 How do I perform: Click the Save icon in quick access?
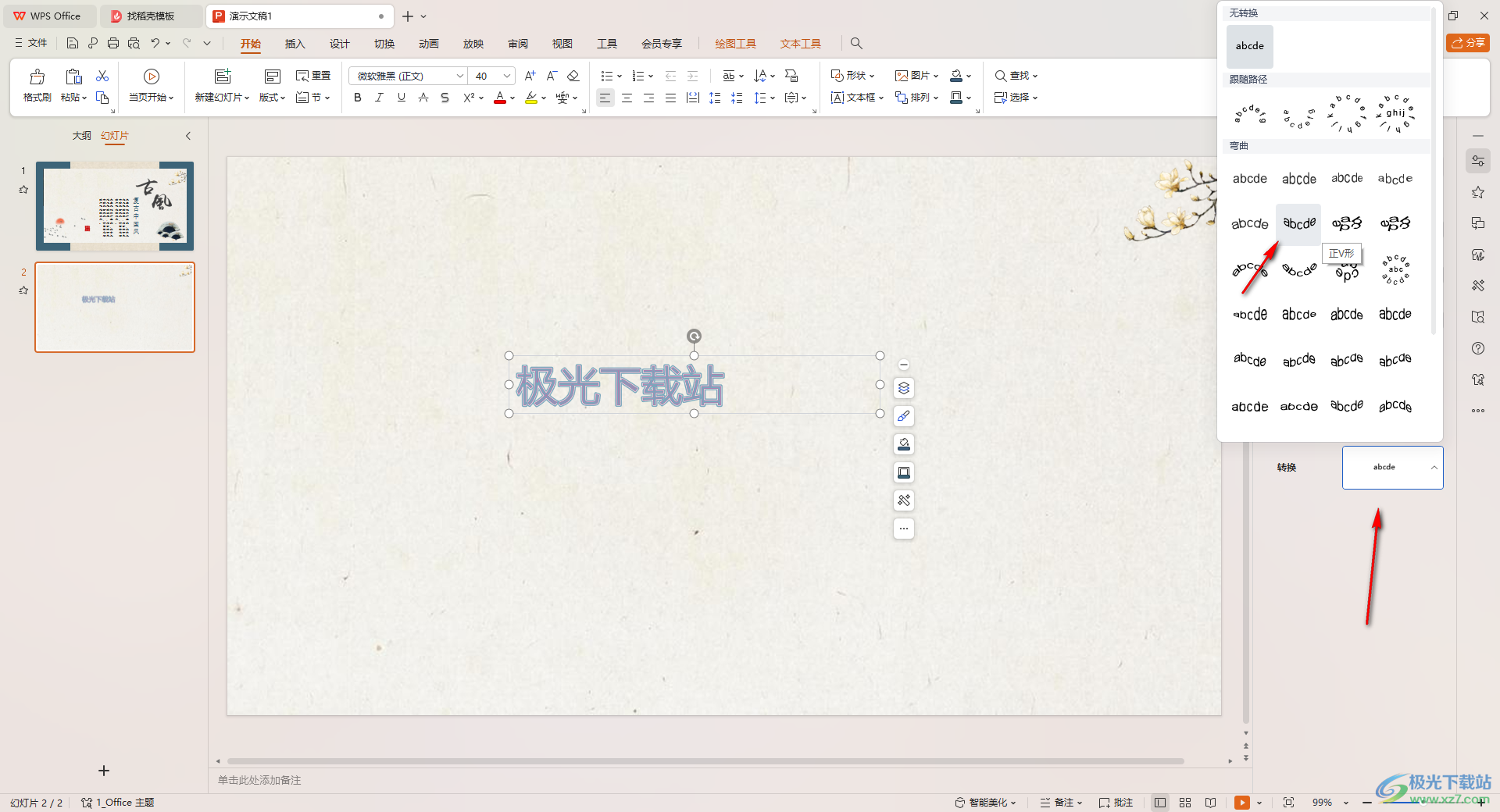click(73, 43)
